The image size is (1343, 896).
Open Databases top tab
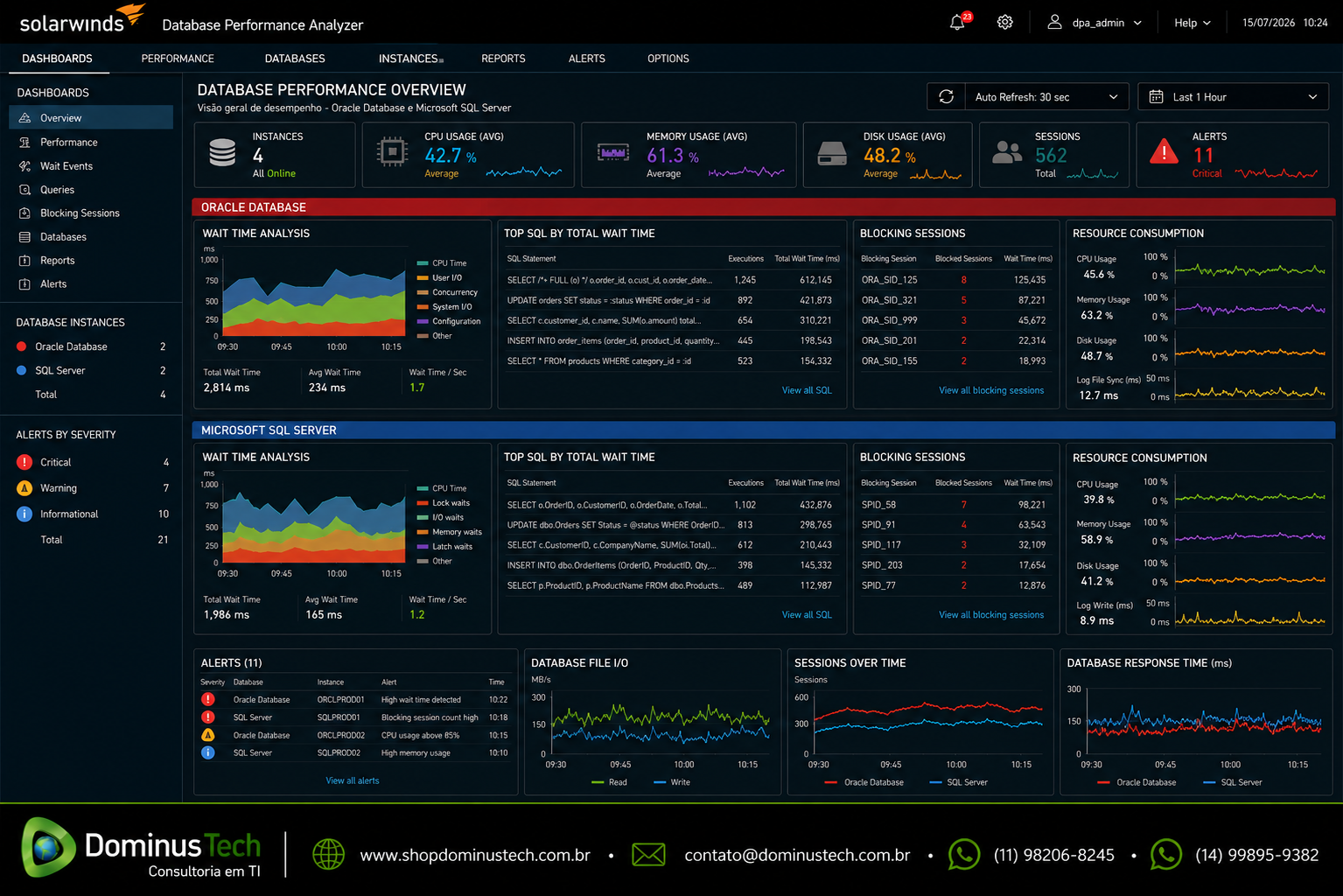pos(295,59)
